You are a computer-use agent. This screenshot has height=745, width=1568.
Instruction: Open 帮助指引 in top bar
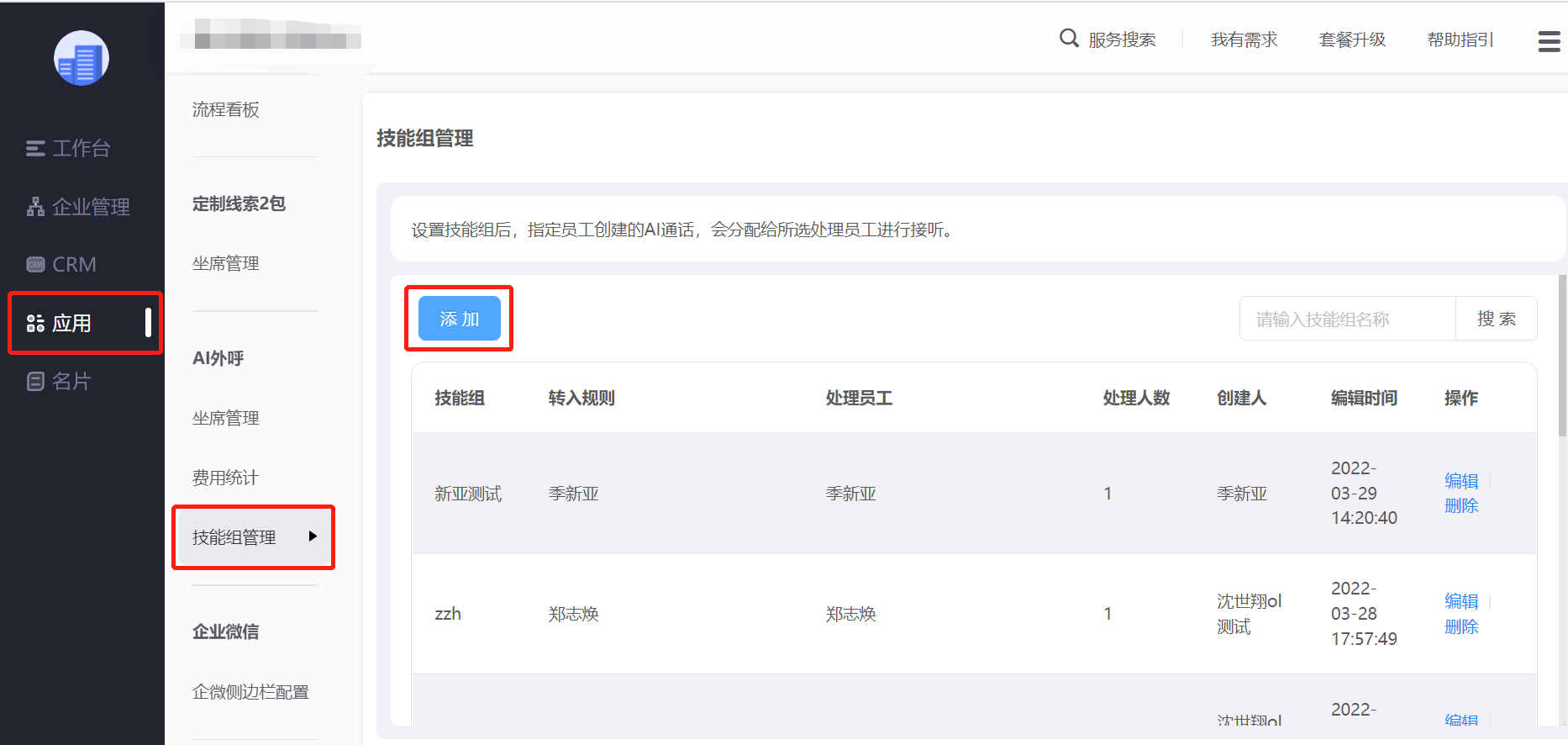click(1460, 40)
